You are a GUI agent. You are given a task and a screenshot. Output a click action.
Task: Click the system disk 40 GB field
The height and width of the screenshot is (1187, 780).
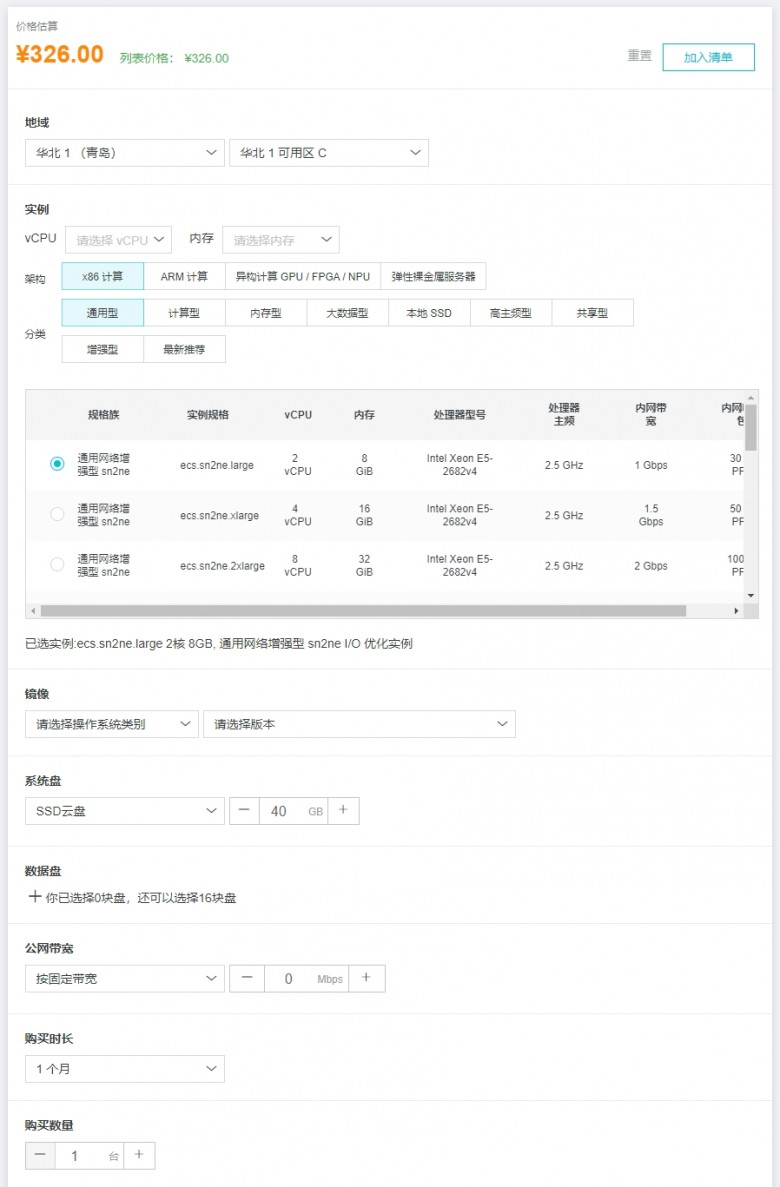(293, 811)
